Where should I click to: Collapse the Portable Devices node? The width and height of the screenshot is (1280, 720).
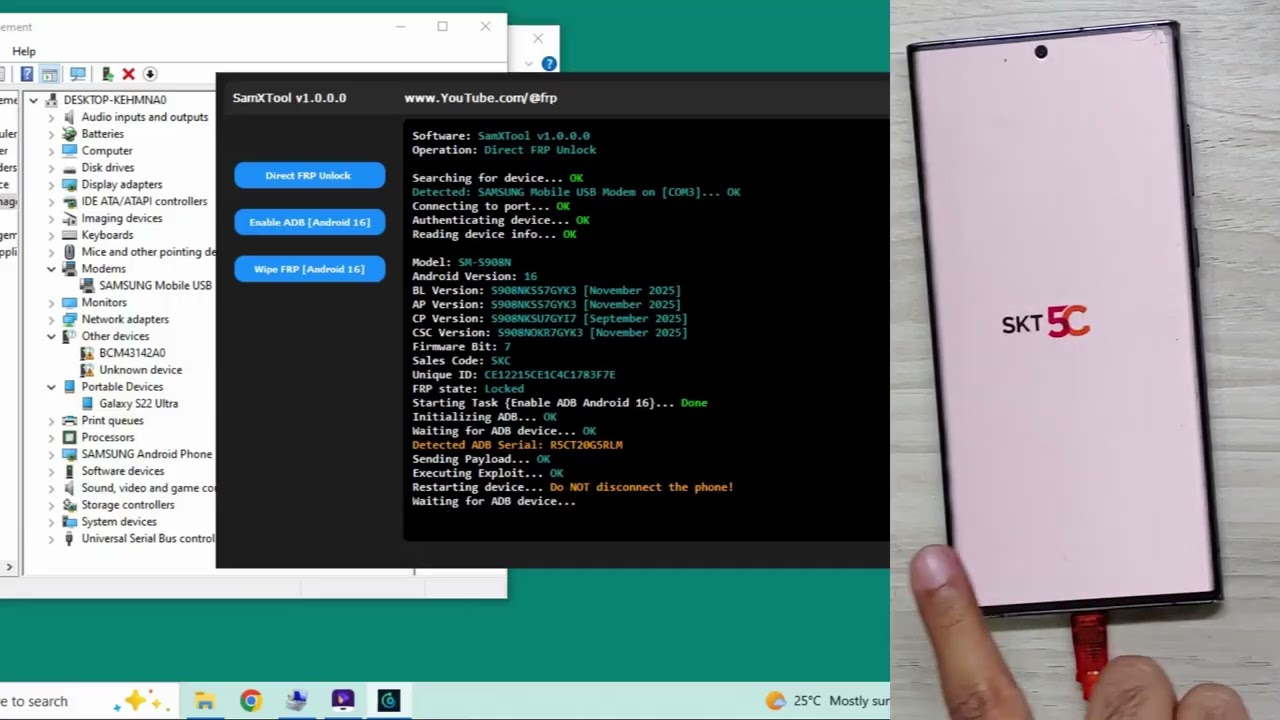[x=51, y=387]
